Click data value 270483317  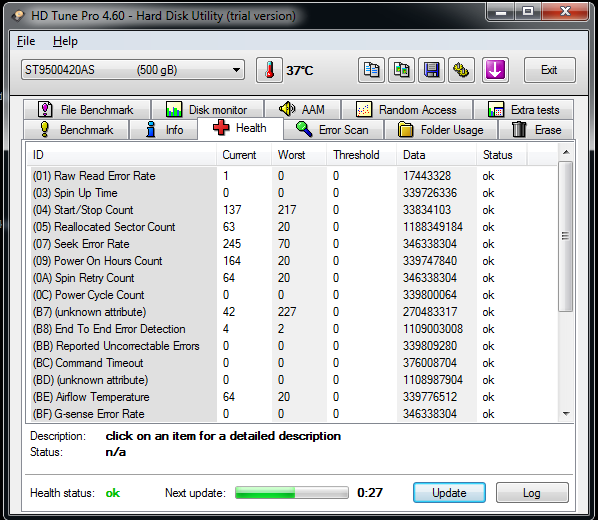(430, 312)
